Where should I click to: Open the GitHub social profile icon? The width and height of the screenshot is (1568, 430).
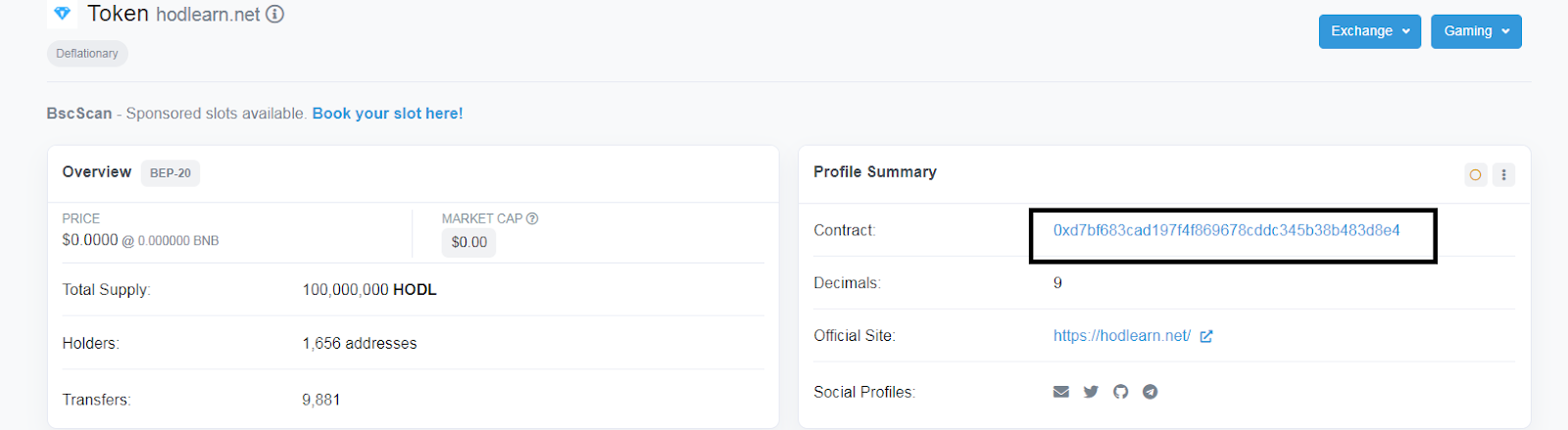(1120, 392)
